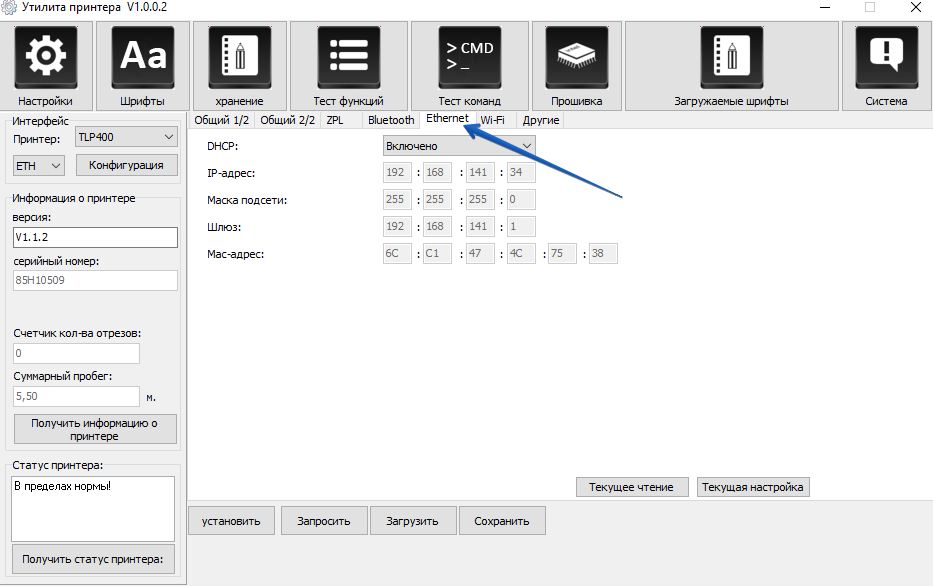Open the Настройки gear icon
This screenshot has height=586, width=933.
point(45,59)
